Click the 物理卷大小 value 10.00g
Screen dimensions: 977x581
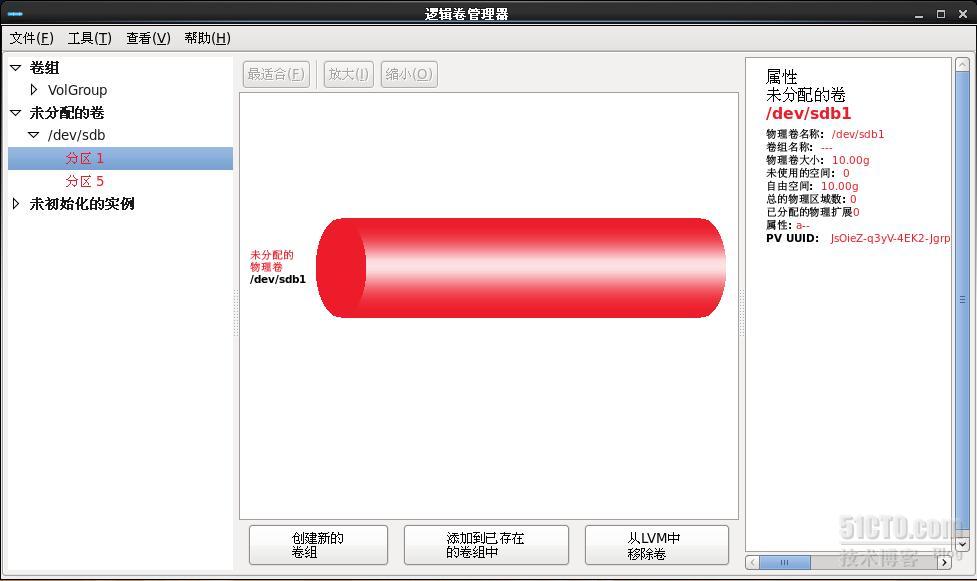click(851, 160)
